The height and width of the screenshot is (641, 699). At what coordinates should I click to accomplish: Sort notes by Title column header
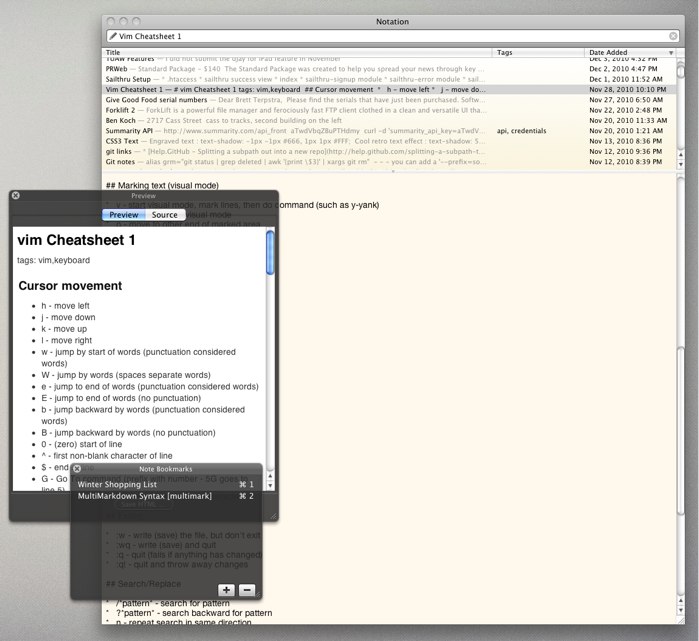(x=300, y=52)
